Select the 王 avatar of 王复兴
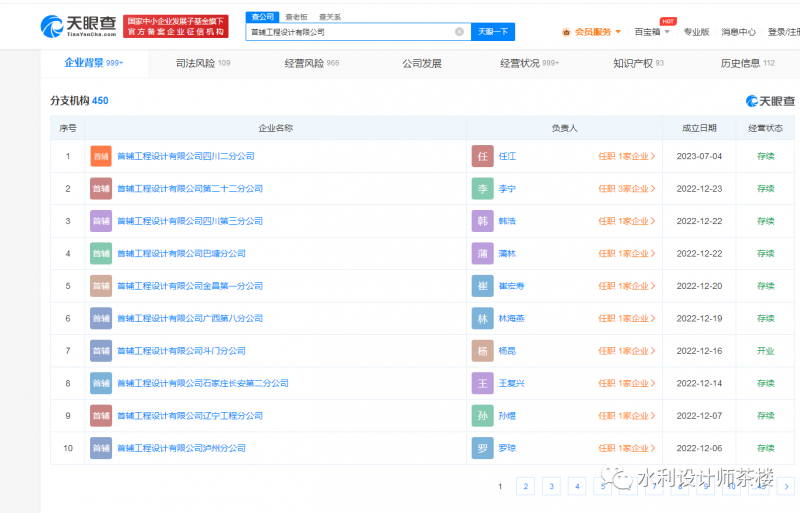This screenshot has height=513, width=800. point(483,383)
